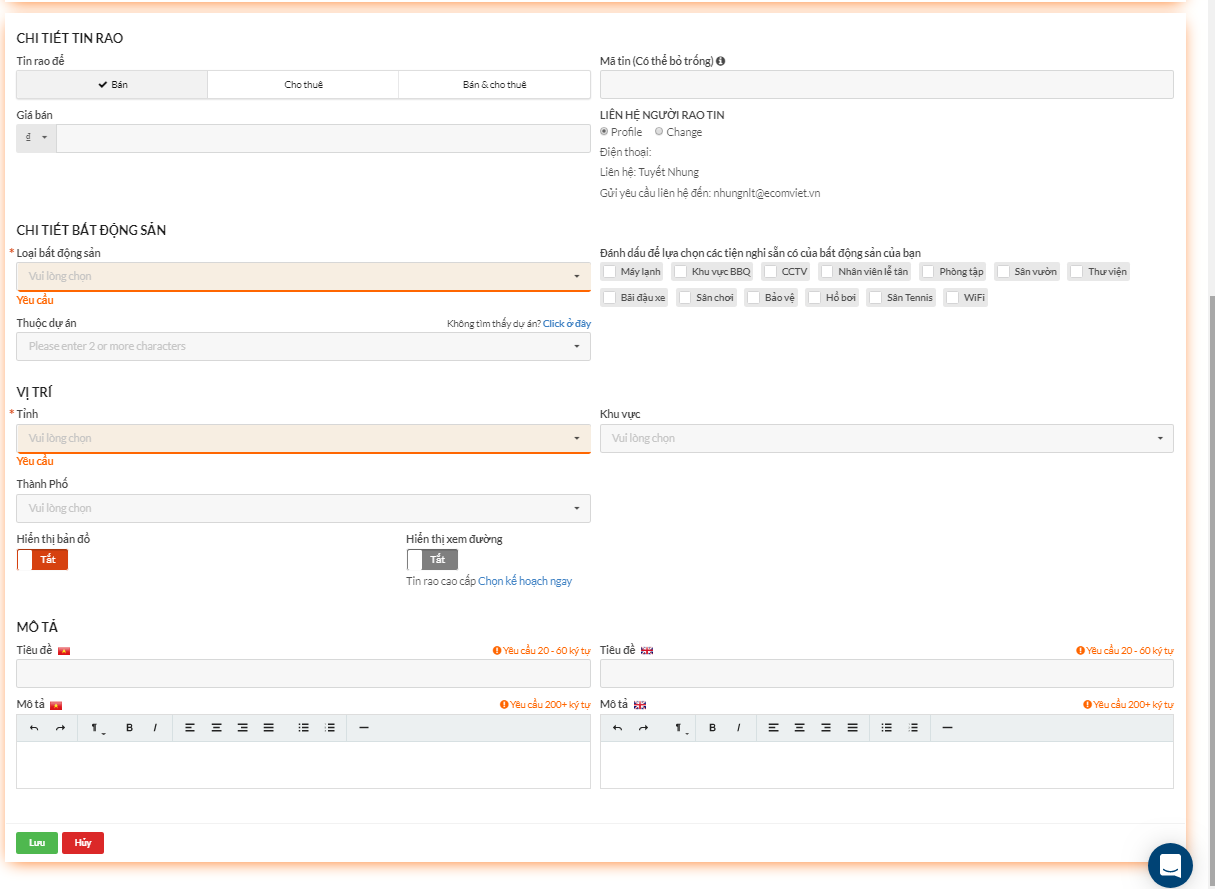Select the Change contact radio button
The image size is (1215, 889).
pos(659,132)
